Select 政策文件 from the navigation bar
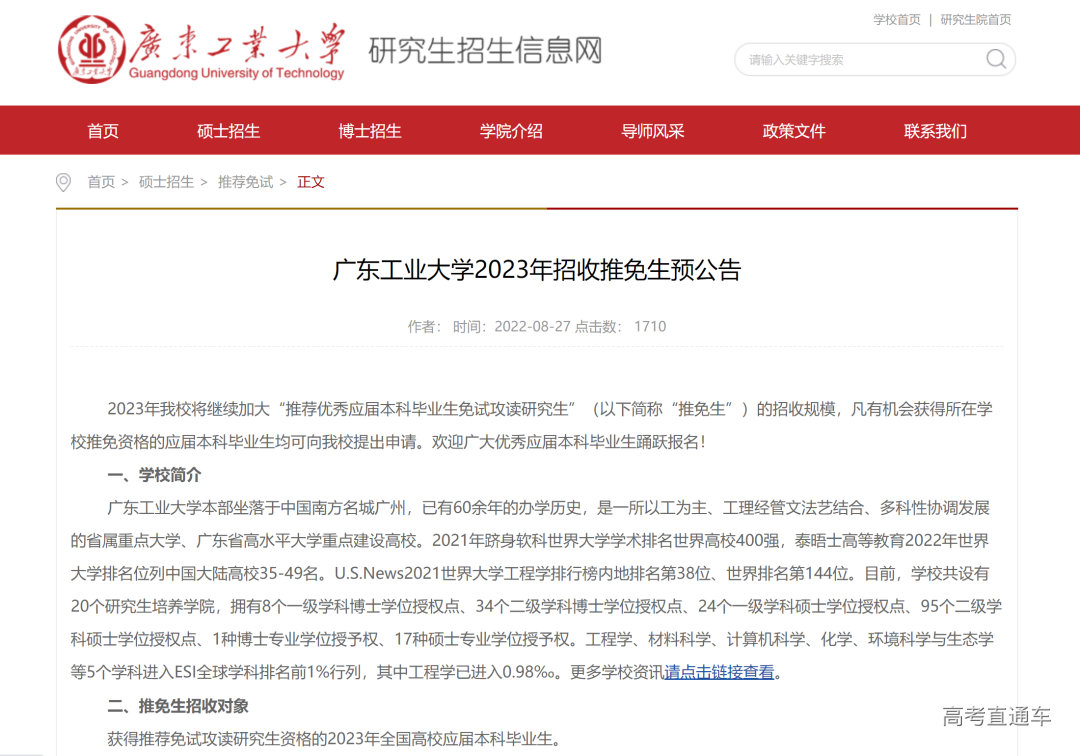1080x756 pixels. [792, 130]
